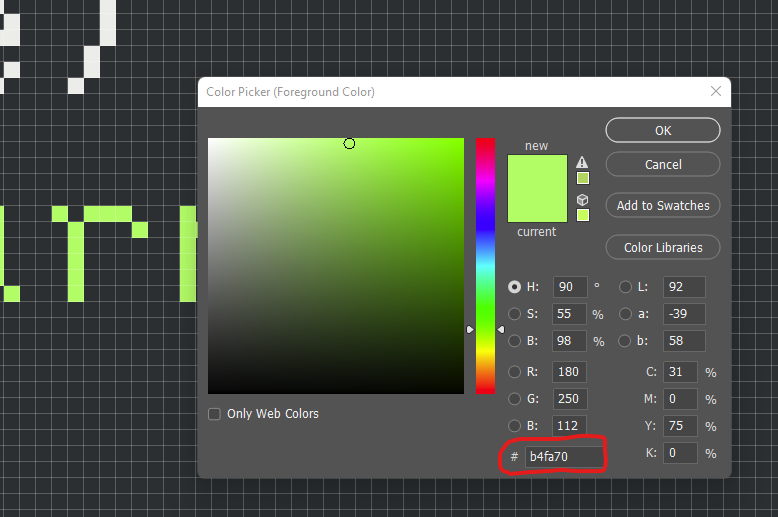Screen dimensions: 778x517
Task: Select the S saturation radio button
Action: [x=515, y=314]
